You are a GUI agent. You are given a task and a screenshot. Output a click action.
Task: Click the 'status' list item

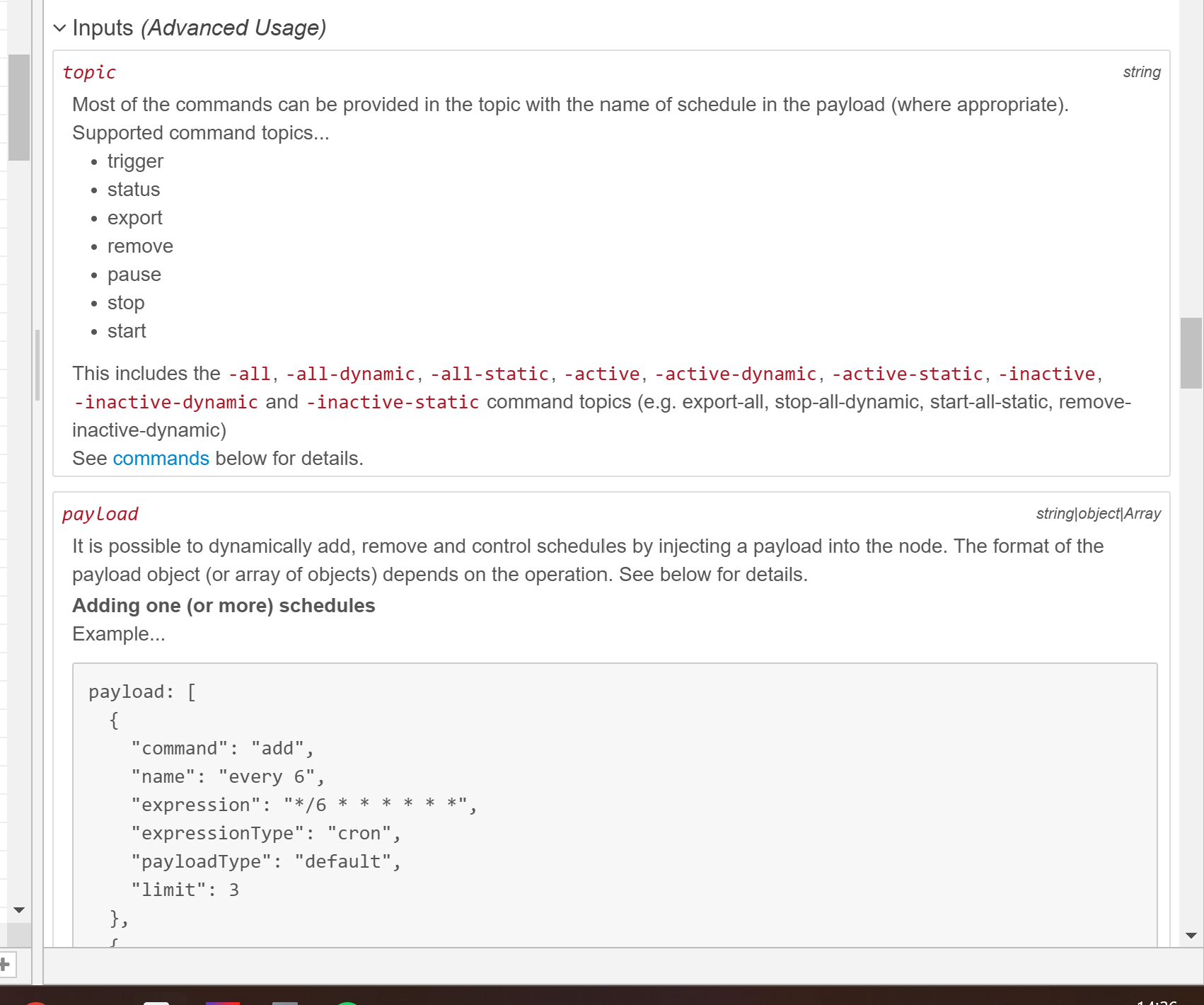(134, 190)
